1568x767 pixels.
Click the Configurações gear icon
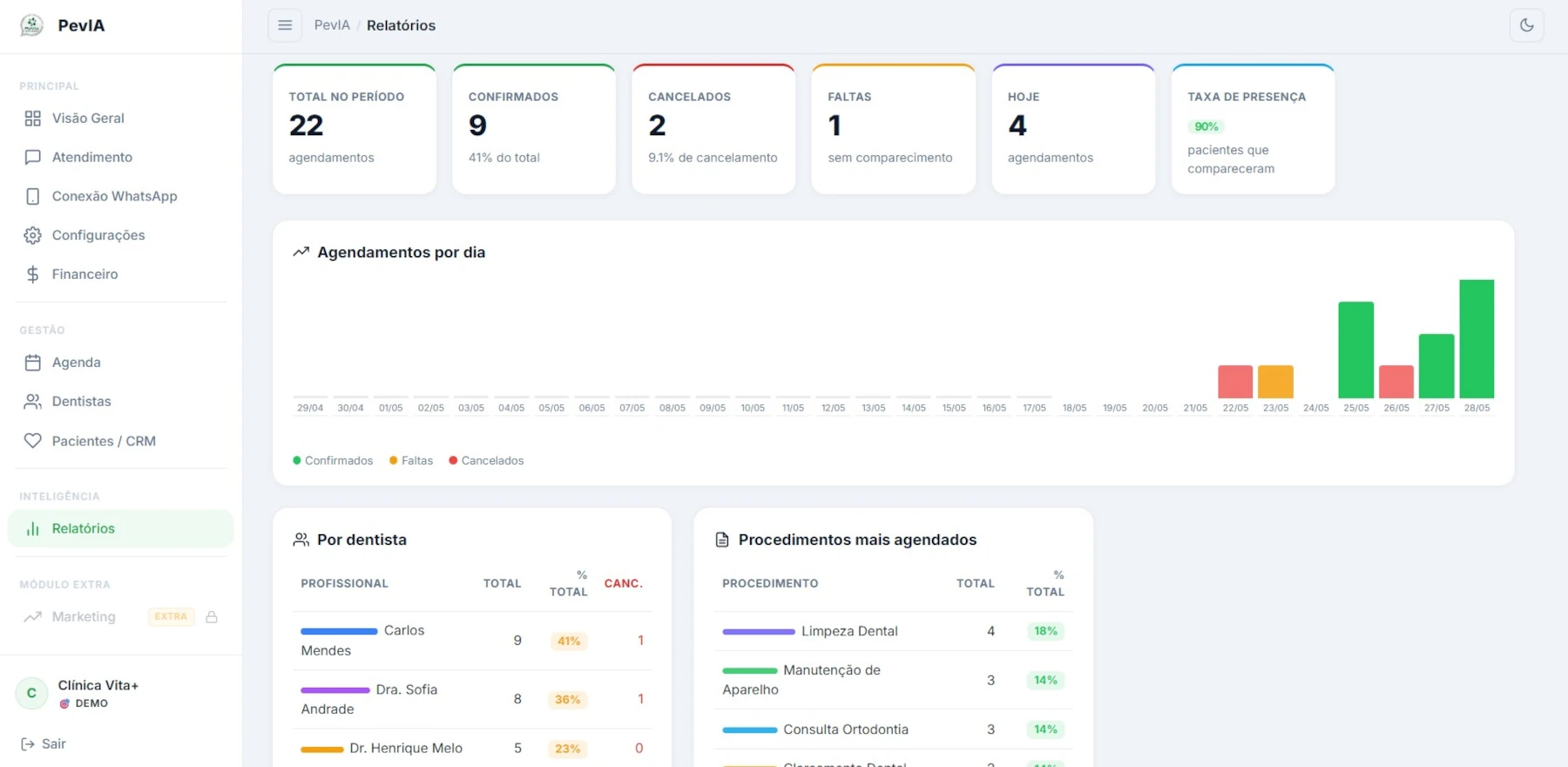point(33,235)
